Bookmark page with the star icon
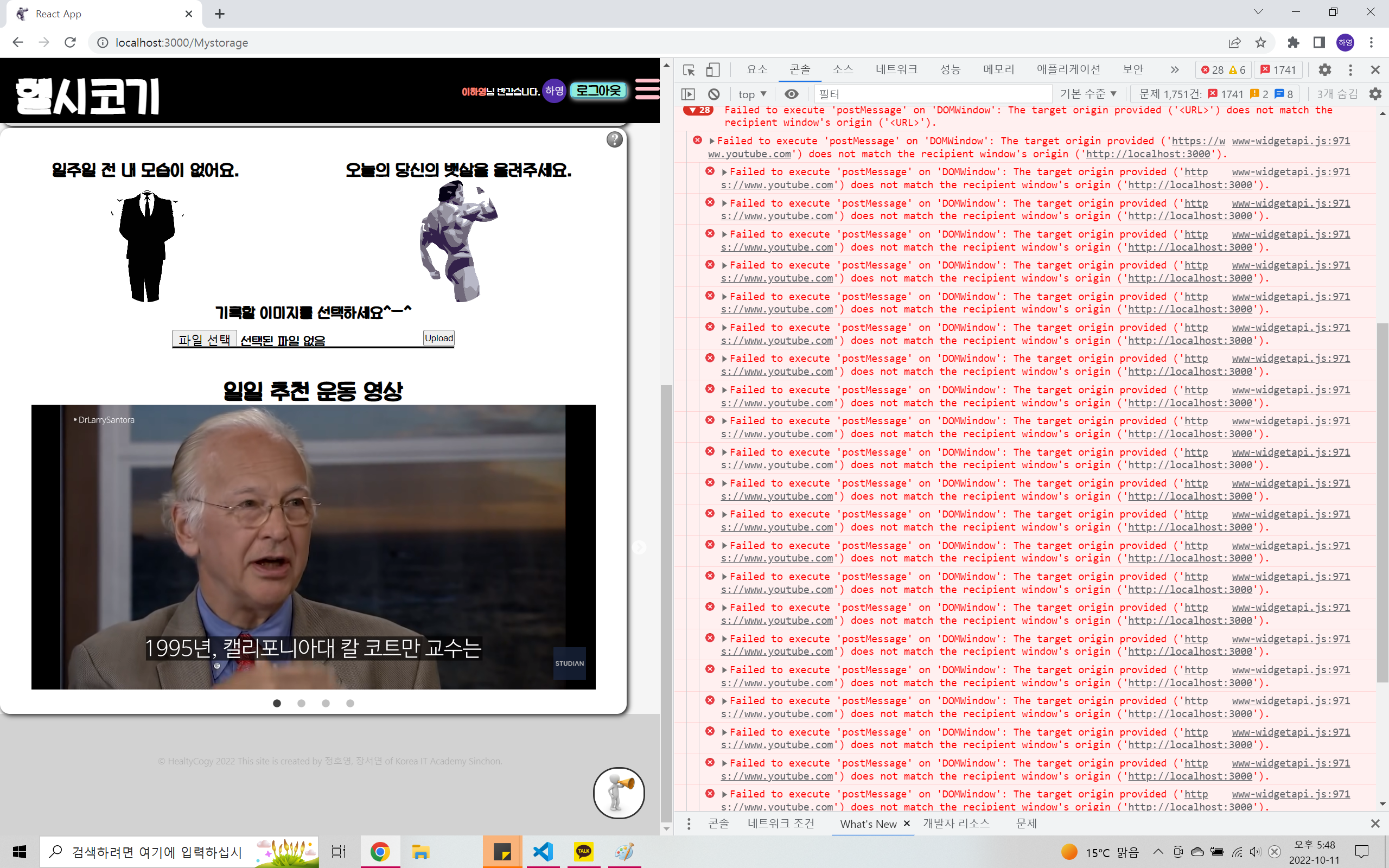Screen dimensions: 1389x868 tap(1260, 42)
